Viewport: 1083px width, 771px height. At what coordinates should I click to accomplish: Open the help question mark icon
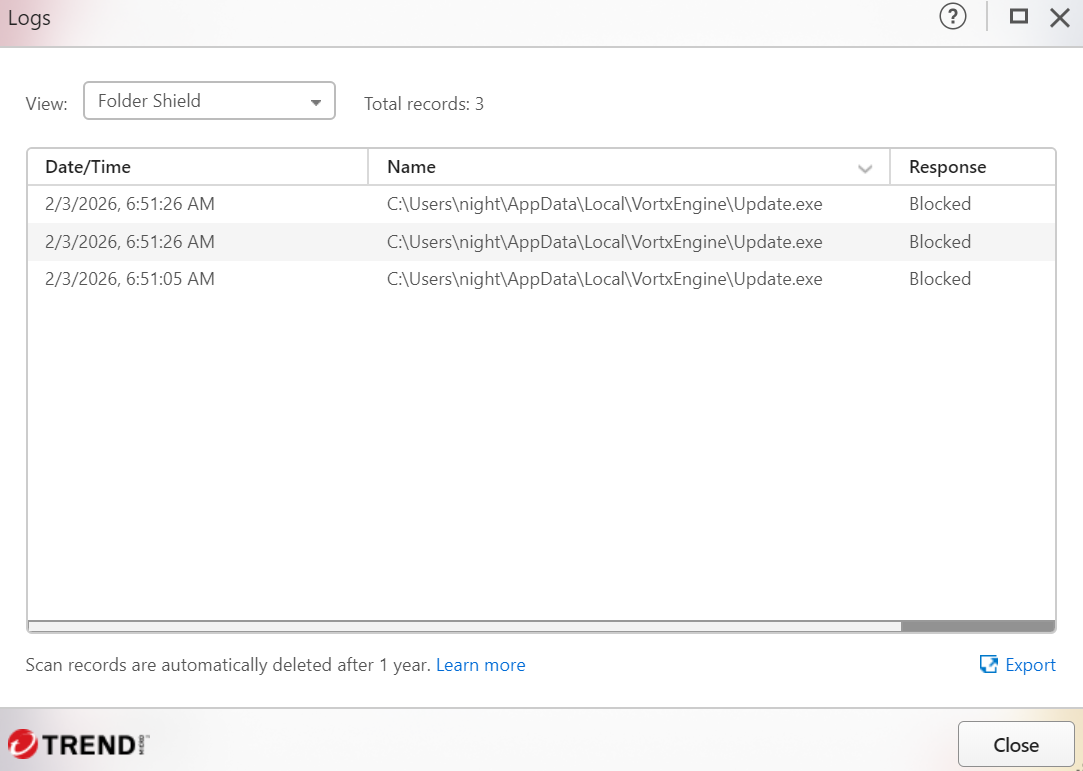[952, 17]
